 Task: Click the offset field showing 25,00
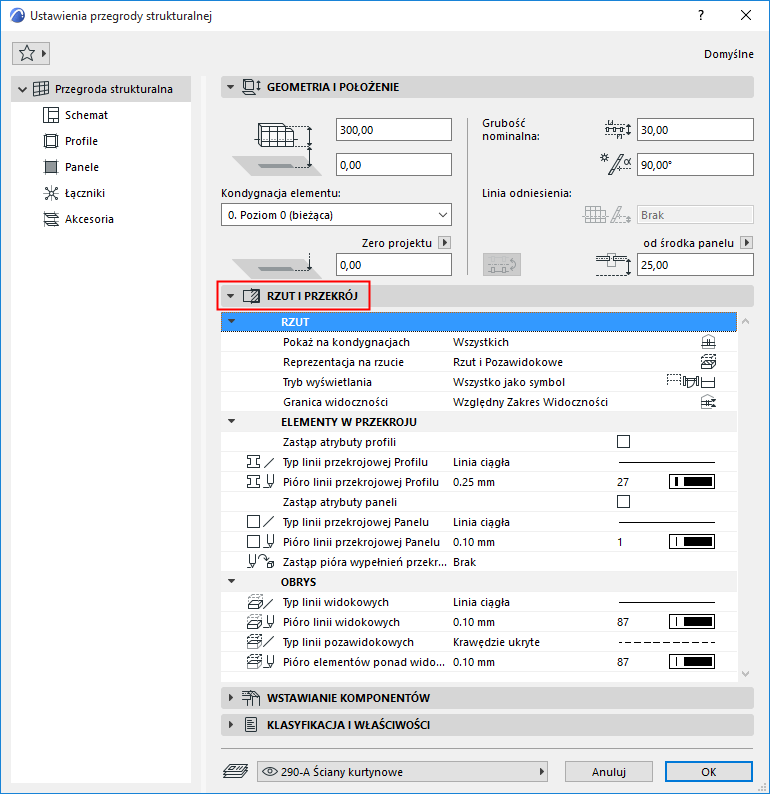point(695,265)
